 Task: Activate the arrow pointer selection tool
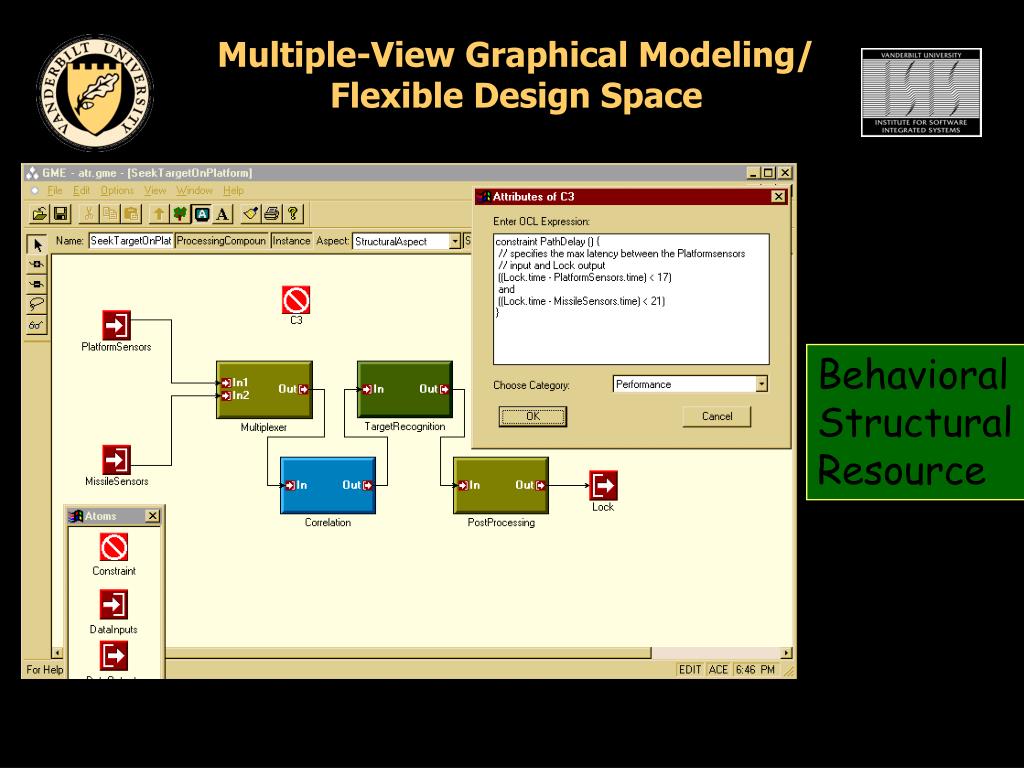click(37, 245)
